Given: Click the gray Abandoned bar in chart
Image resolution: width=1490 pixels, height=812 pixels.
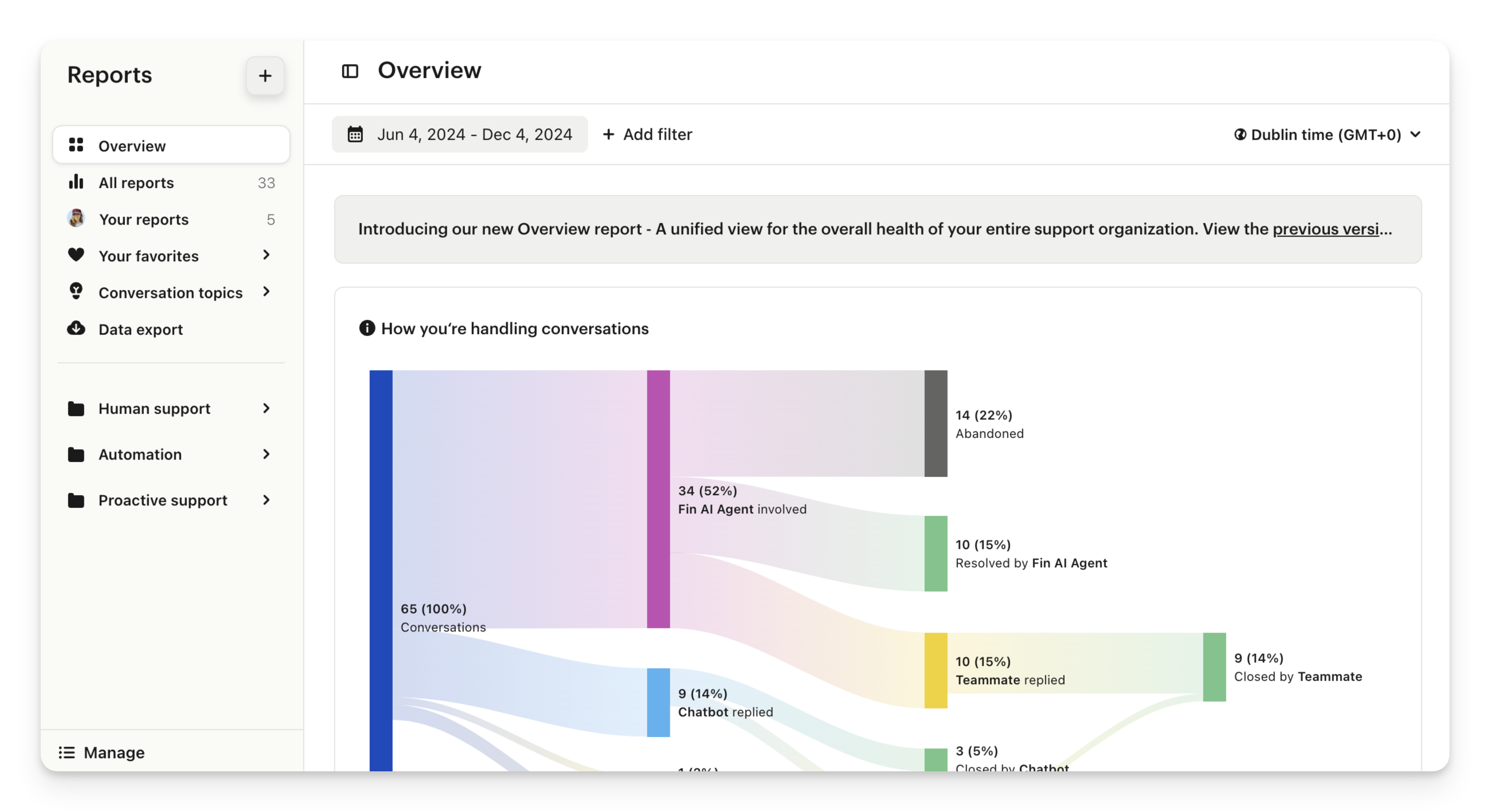Looking at the screenshot, I should click(x=935, y=423).
